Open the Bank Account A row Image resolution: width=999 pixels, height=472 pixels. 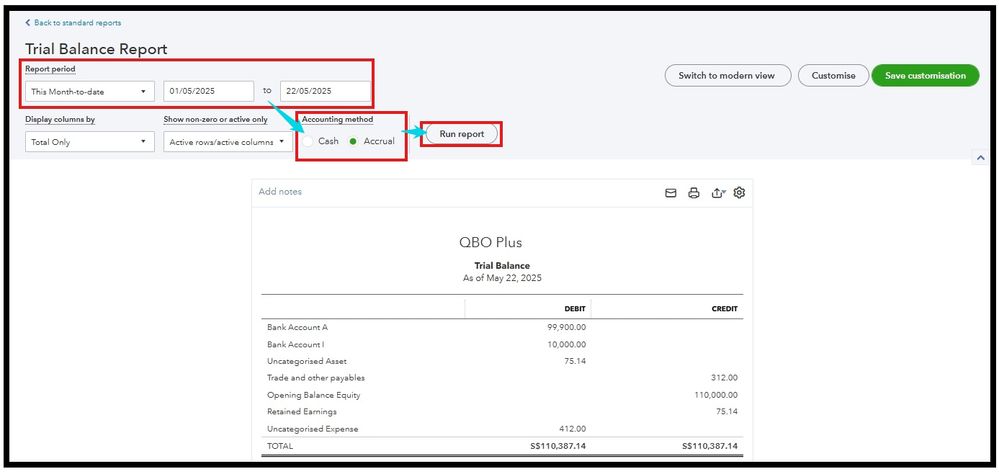point(502,327)
